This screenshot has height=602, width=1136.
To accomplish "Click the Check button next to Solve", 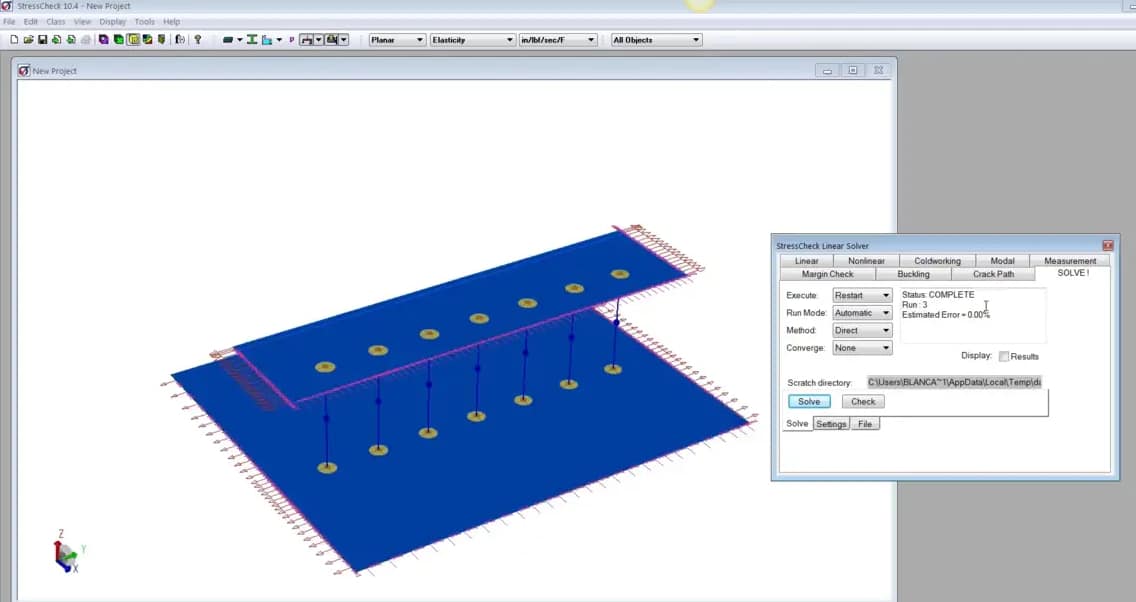I will pyautogui.click(x=862, y=401).
